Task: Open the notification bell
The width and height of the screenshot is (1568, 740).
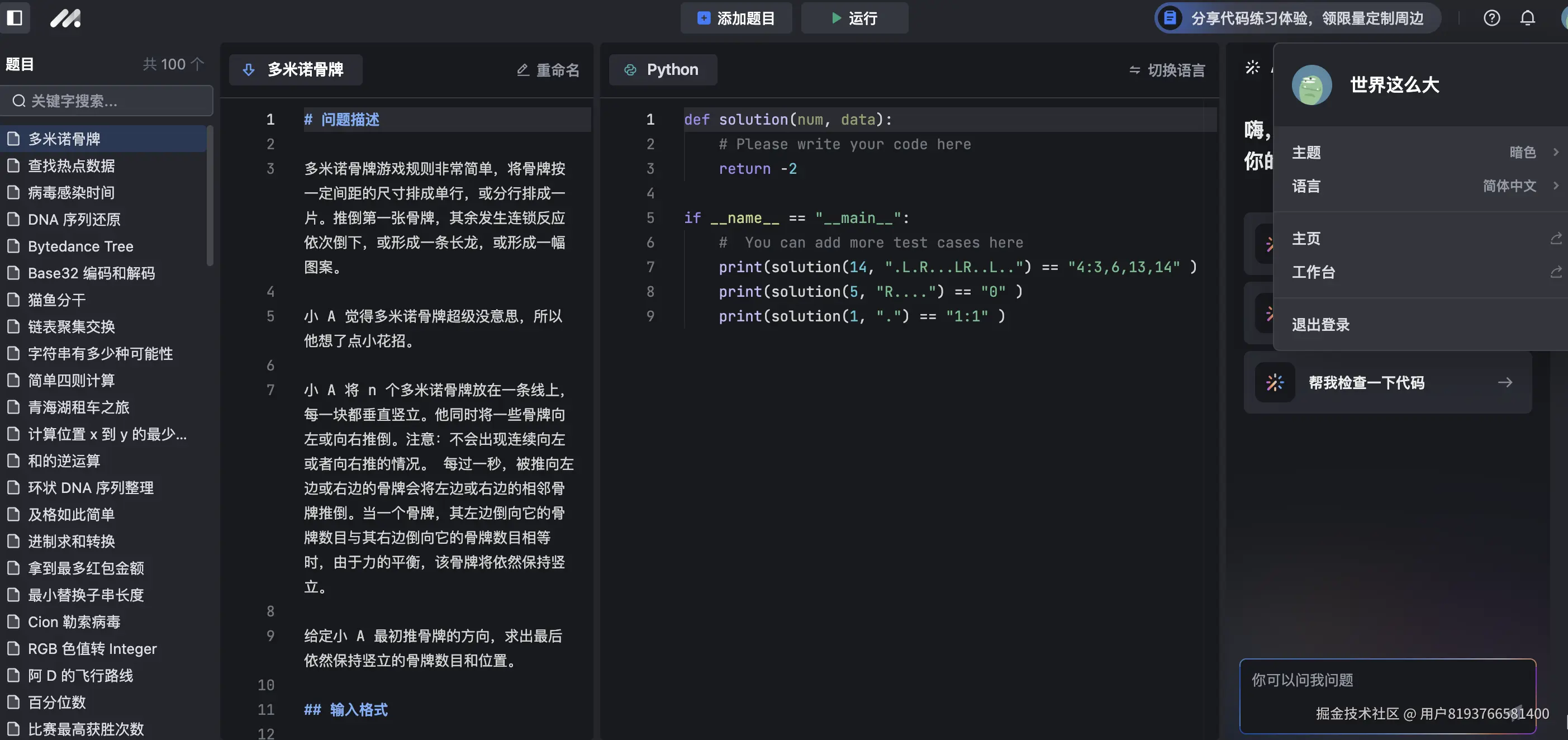Action: 1528,18
